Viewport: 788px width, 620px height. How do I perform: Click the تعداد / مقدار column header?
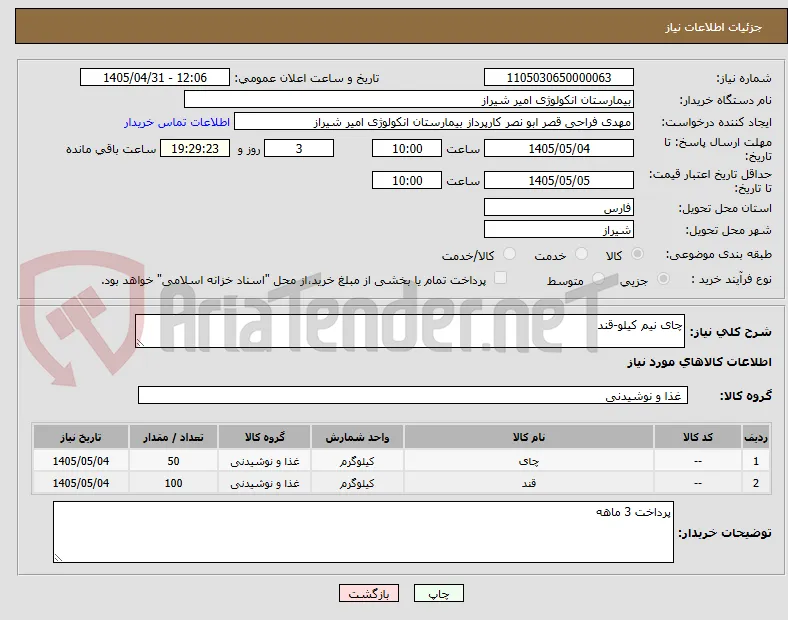173,437
